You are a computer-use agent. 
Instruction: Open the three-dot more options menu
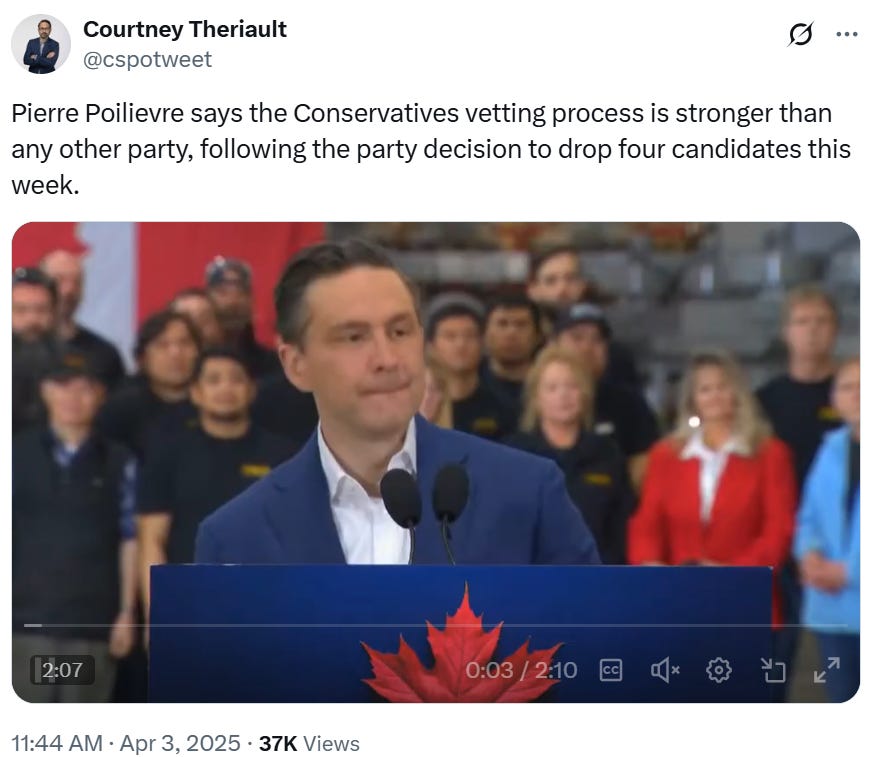(847, 34)
